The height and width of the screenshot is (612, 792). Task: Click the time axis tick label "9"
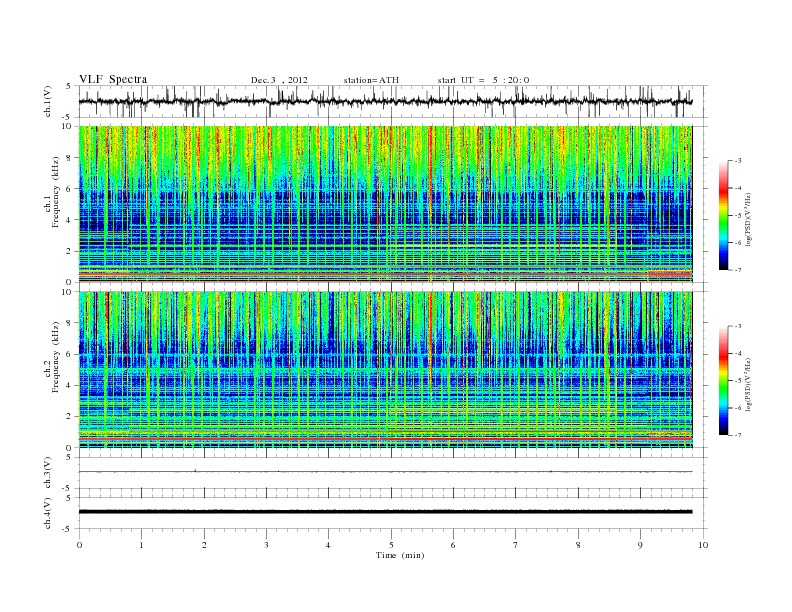coord(640,545)
